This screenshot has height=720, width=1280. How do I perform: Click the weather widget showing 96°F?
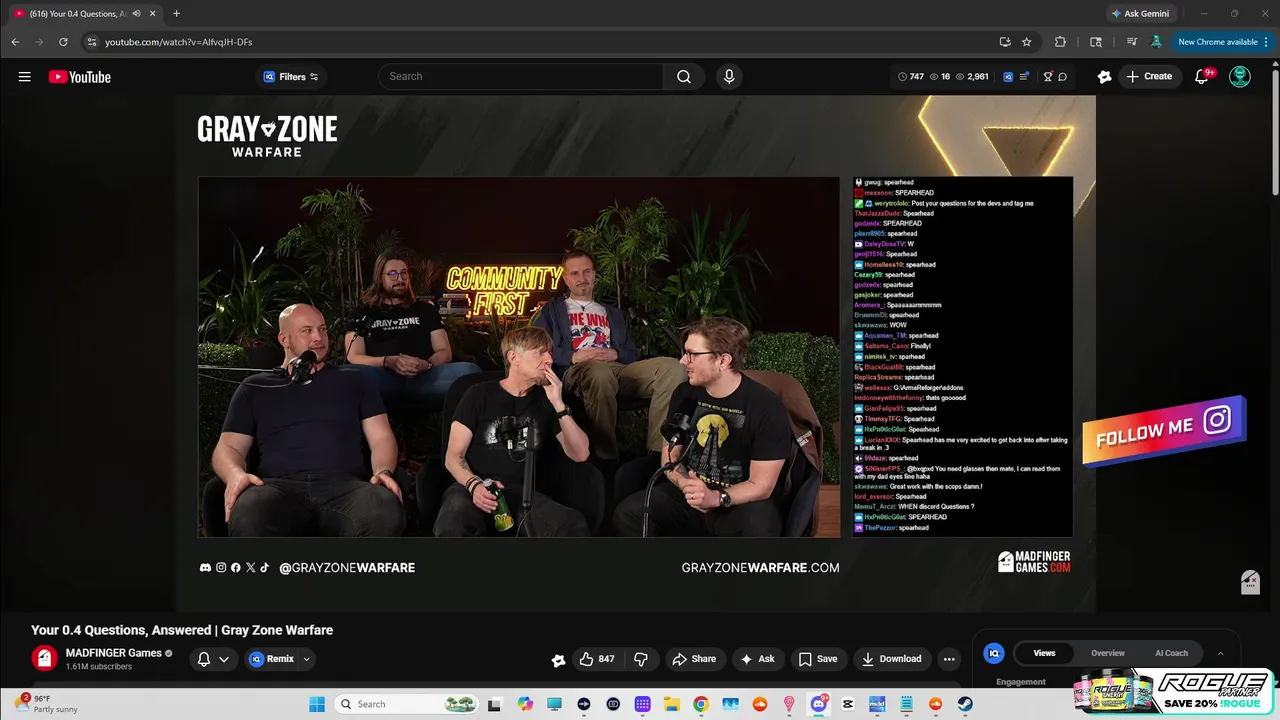click(x=48, y=704)
